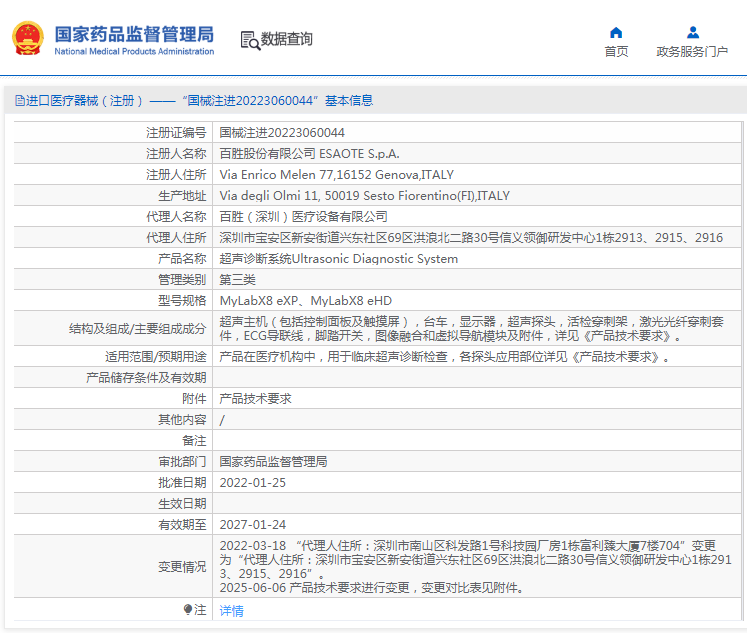Click the 超声诊断系统 product name cell
747x633 pixels.
tap(338, 258)
